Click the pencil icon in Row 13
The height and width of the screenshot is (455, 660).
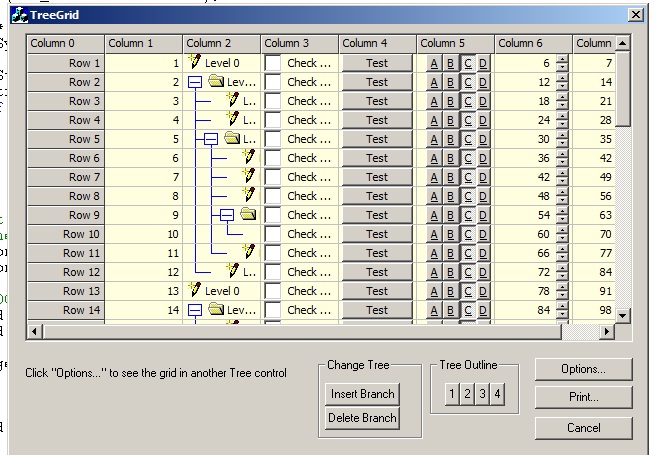196,291
